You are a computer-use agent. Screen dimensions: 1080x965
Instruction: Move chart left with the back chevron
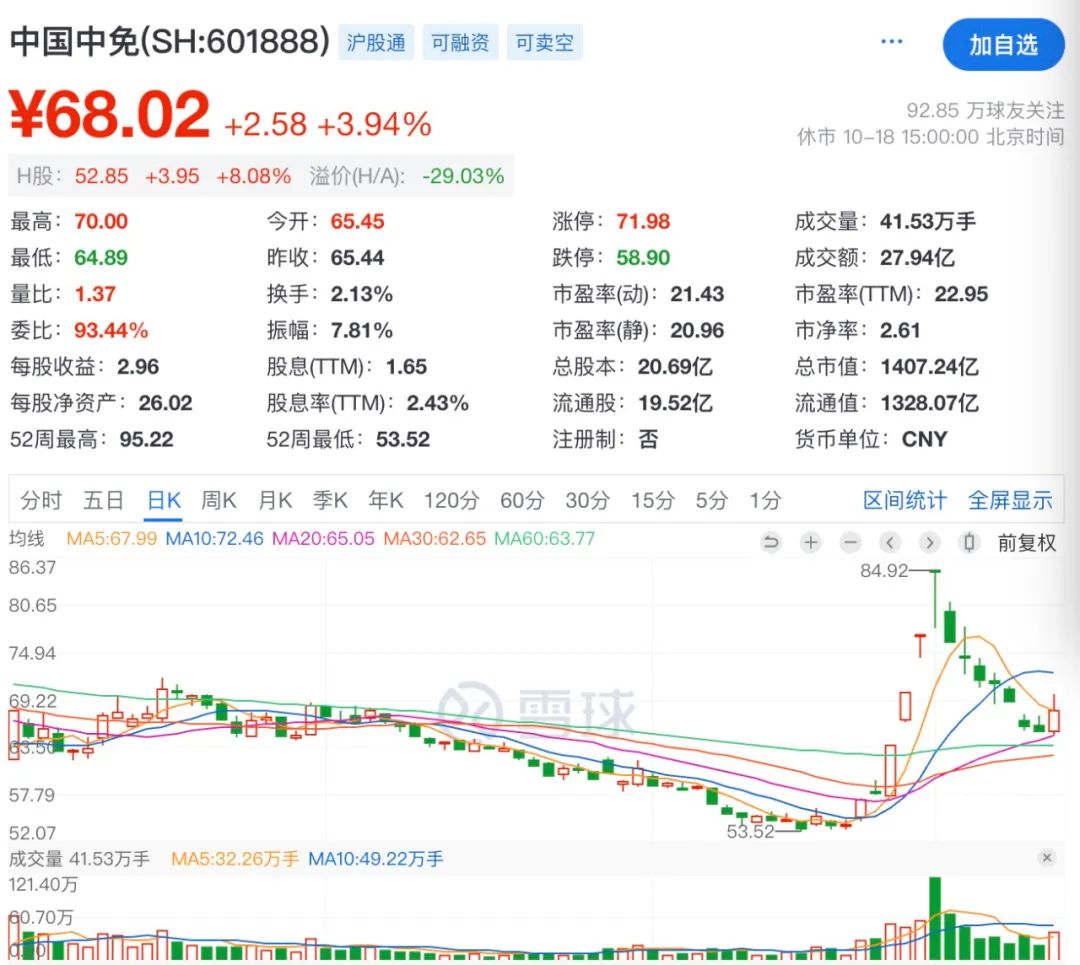tap(890, 543)
